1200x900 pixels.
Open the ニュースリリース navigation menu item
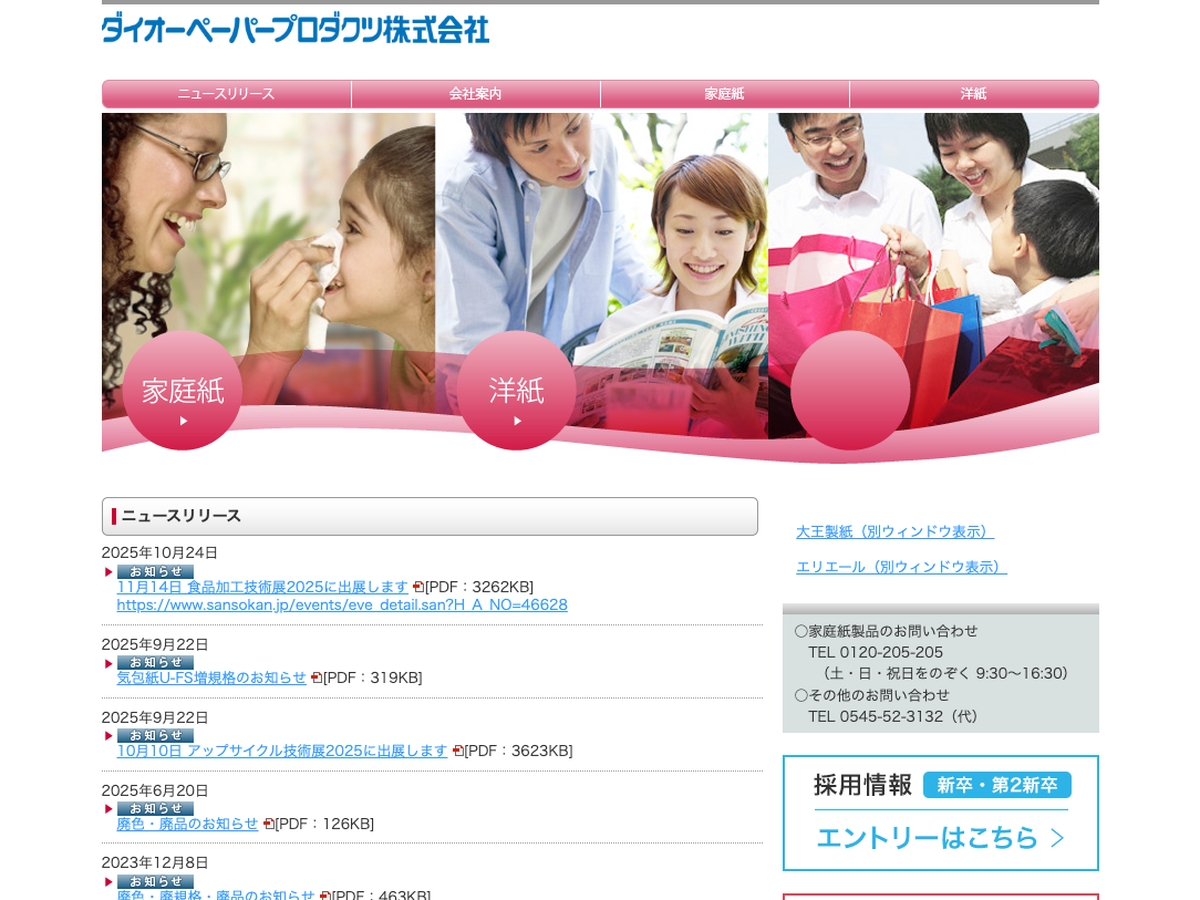pyautogui.click(x=226, y=94)
